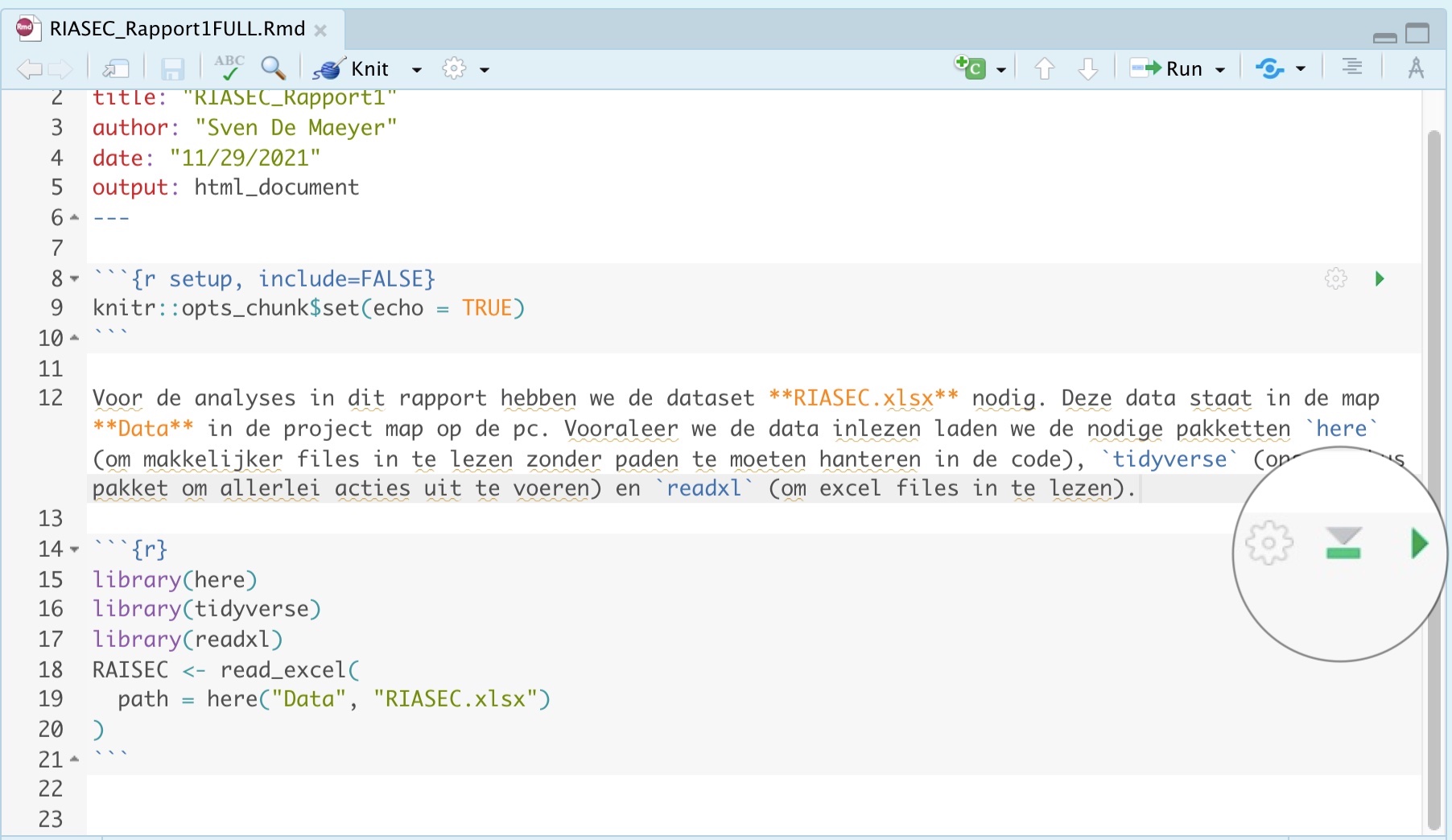This screenshot has width=1452, height=840.
Task: Collapse the setup chunk at line 8
Action: click(x=75, y=279)
